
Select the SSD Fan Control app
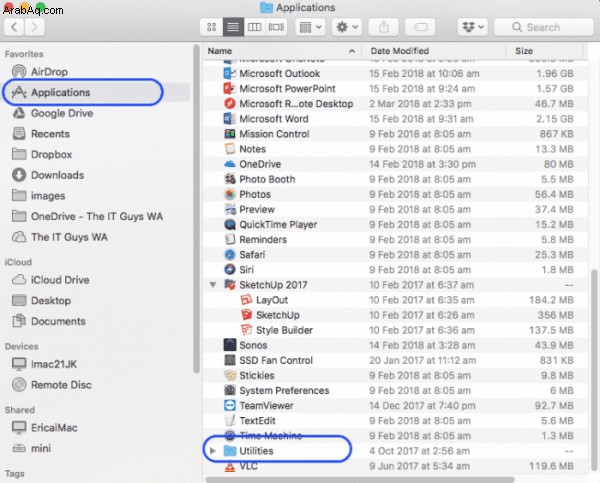pos(395,361)
